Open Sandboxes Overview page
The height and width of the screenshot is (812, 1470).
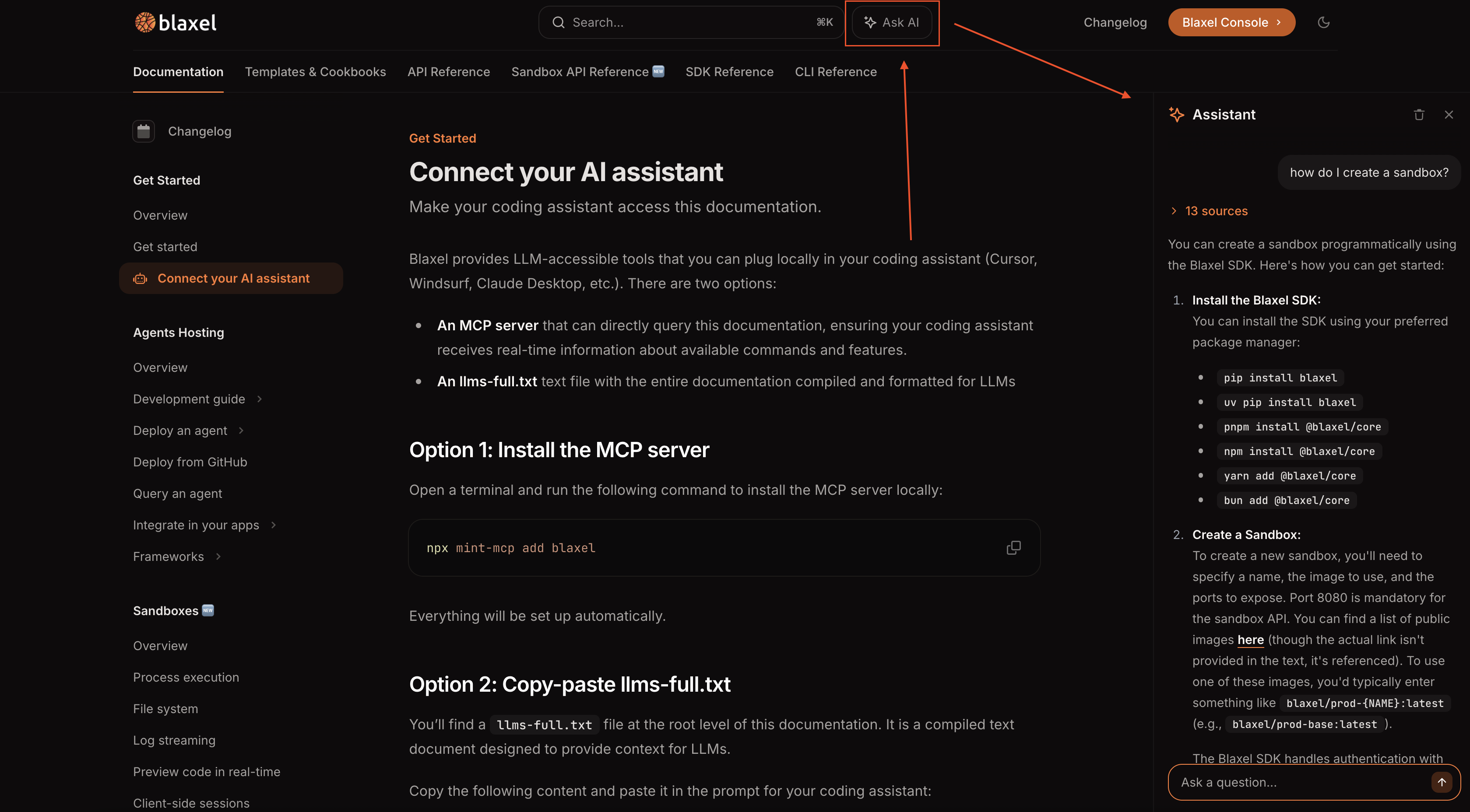click(x=160, y=646)
